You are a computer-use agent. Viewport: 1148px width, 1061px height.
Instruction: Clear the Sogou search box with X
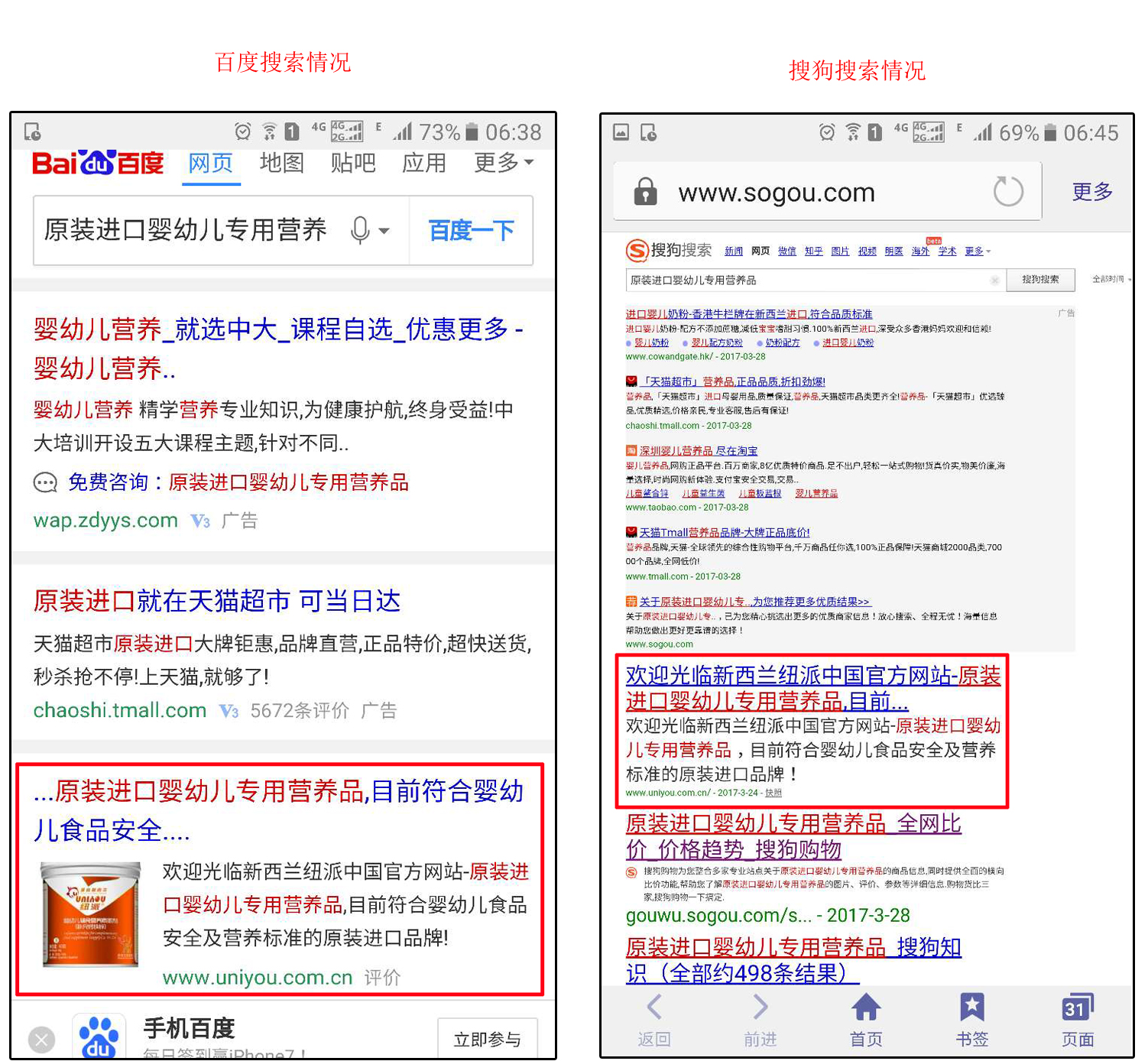(994, 281)
